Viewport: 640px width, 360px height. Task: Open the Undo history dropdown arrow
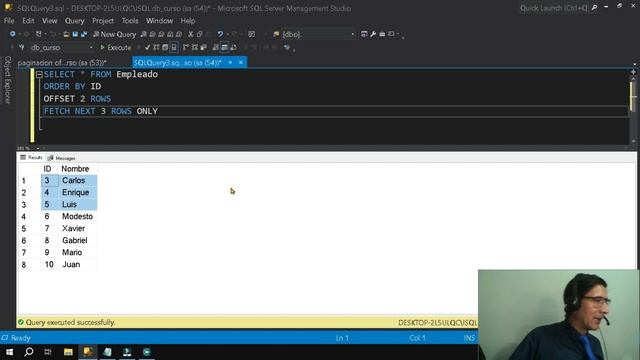[x=227, y=34]
